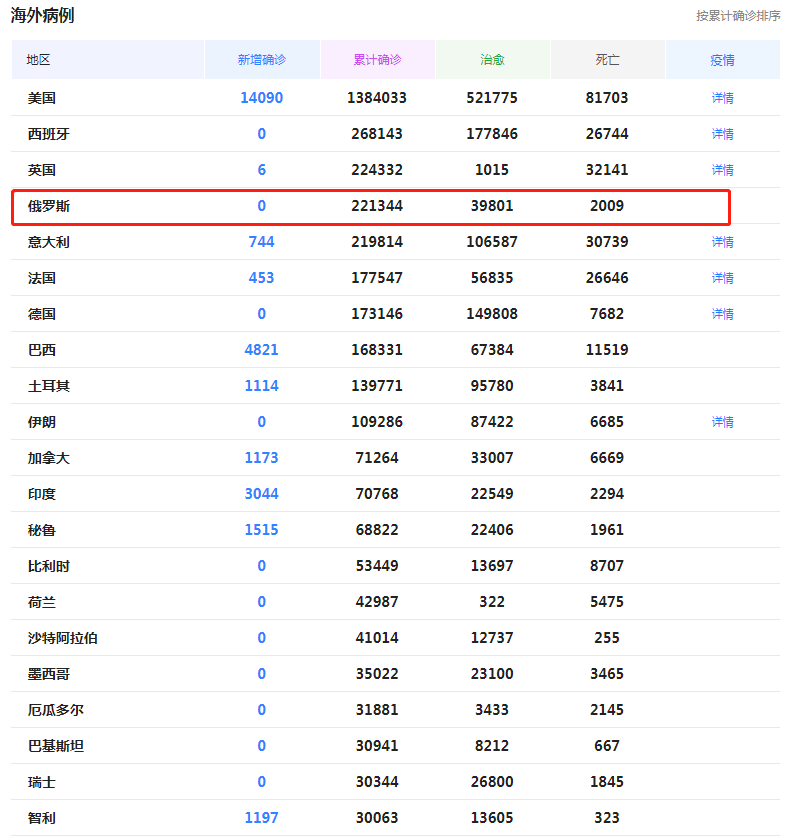Click the 治愈 column header

pyautogui.click(x=492, y=59)
